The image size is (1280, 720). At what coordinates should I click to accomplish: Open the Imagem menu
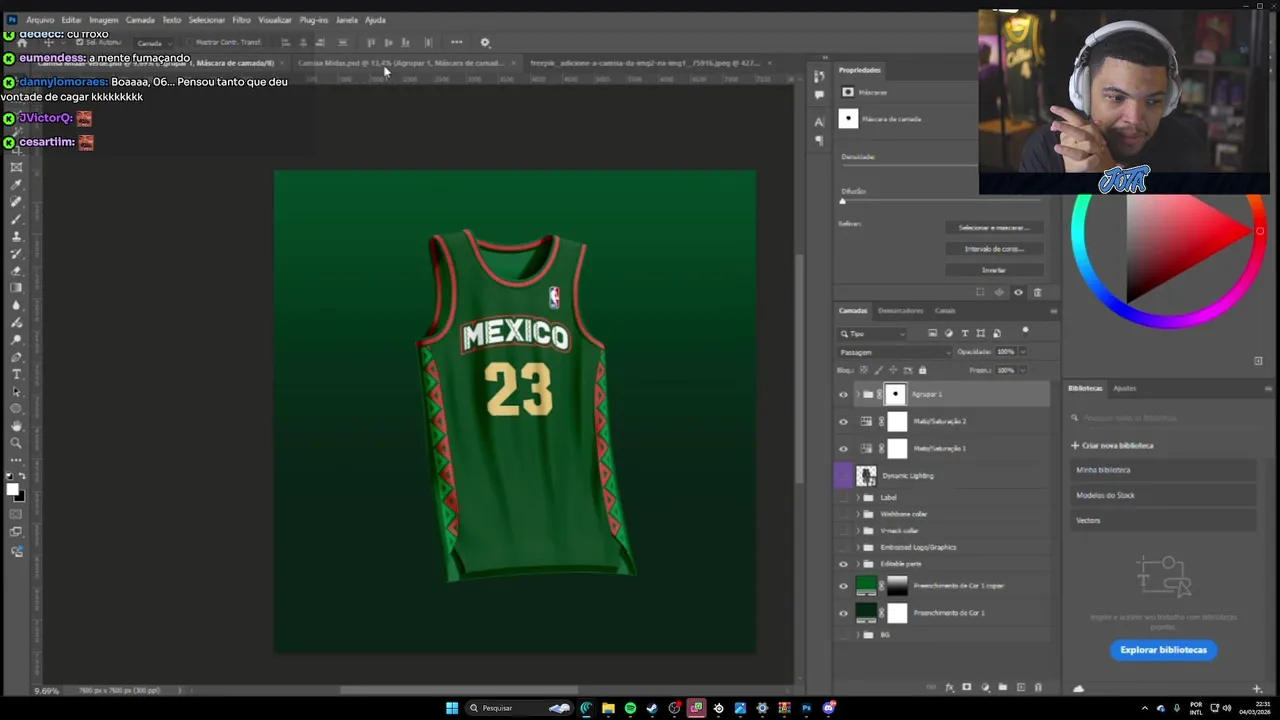tap(103, 20)
